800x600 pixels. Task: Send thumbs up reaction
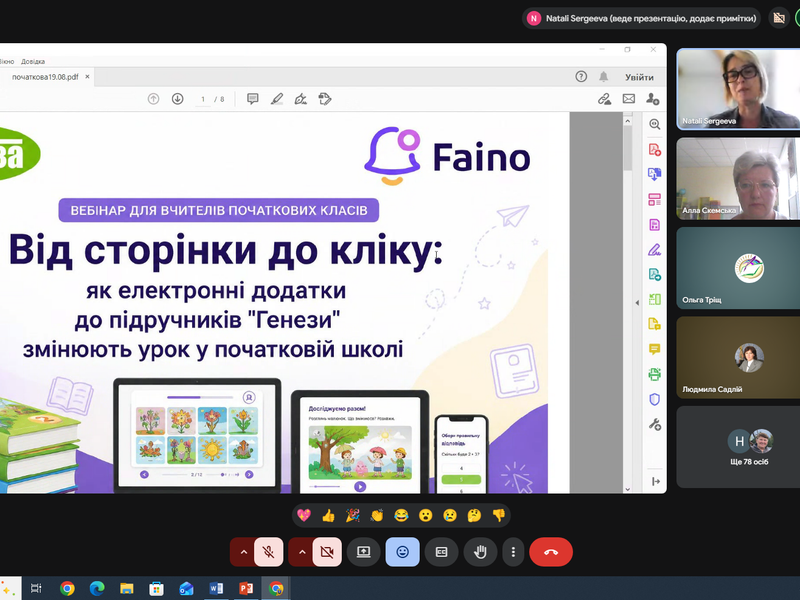click(328, 515)
